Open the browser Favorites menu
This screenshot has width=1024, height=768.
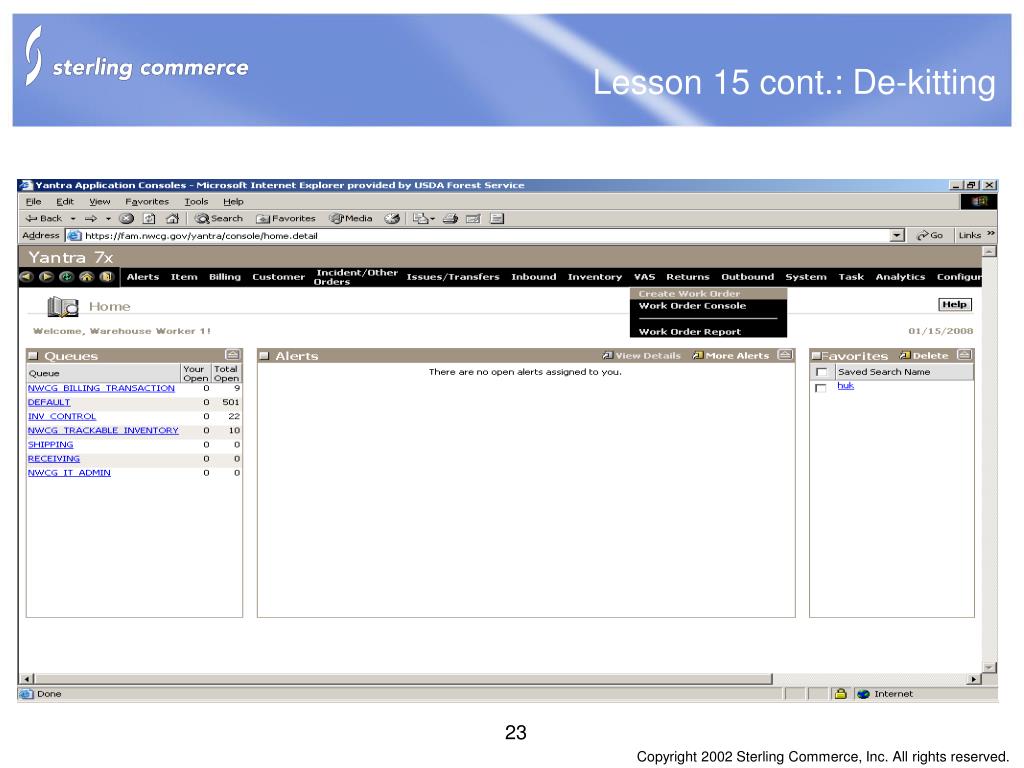[147, 202]
